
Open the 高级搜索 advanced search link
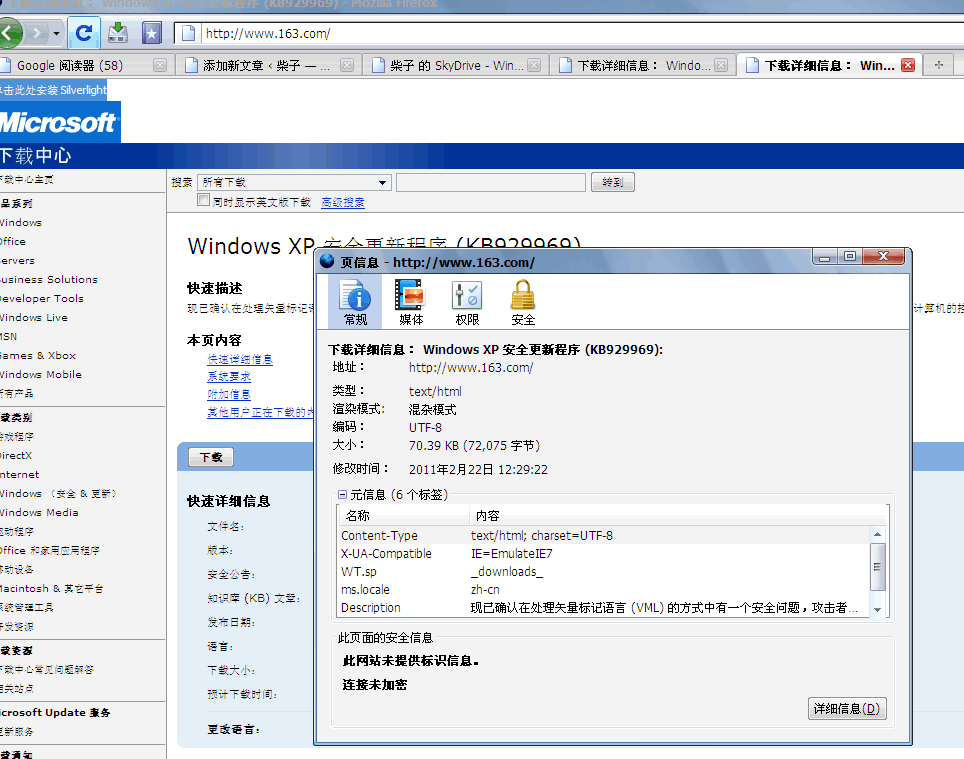(343, 202)
